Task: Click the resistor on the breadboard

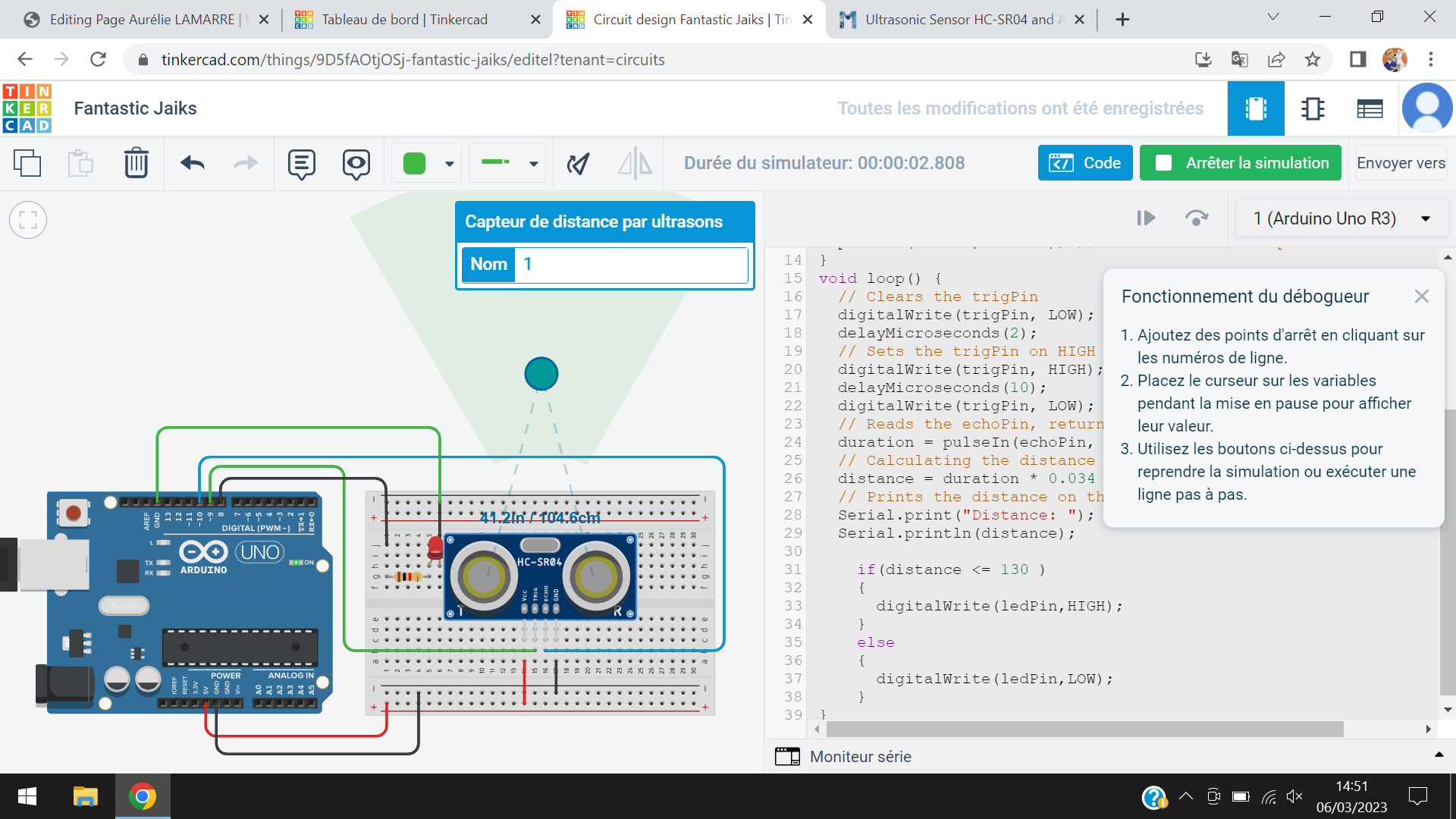Action: 408,577
